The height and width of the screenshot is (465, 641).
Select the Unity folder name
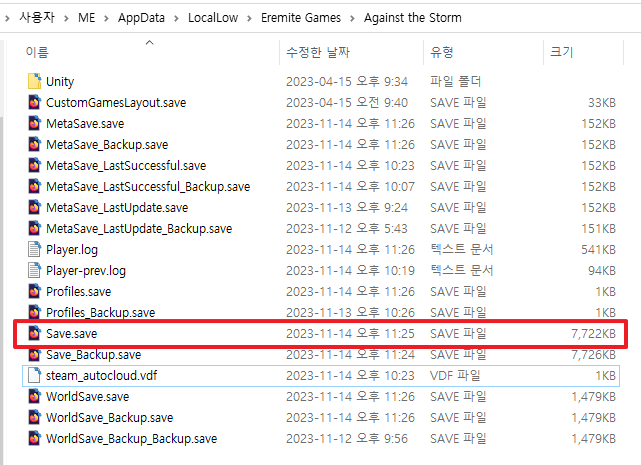(60, 82)
